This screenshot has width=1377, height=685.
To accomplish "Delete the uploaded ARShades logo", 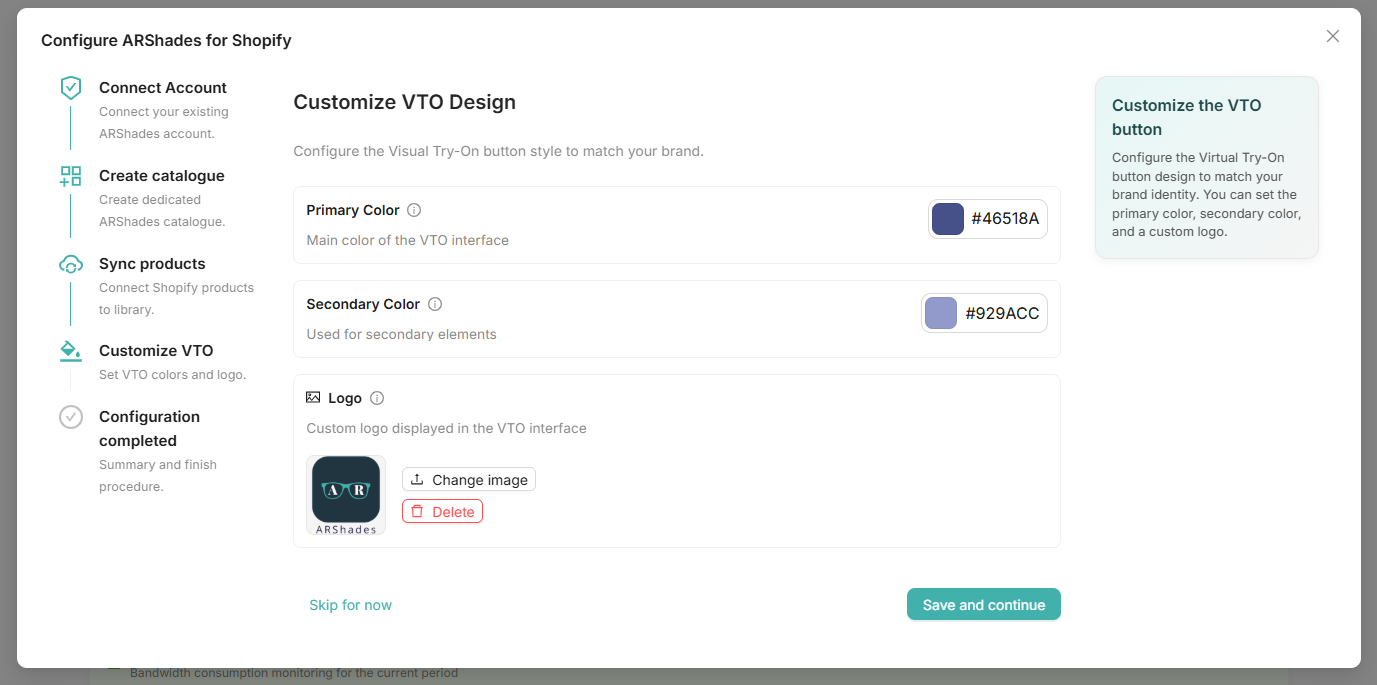I will (442, 511).
